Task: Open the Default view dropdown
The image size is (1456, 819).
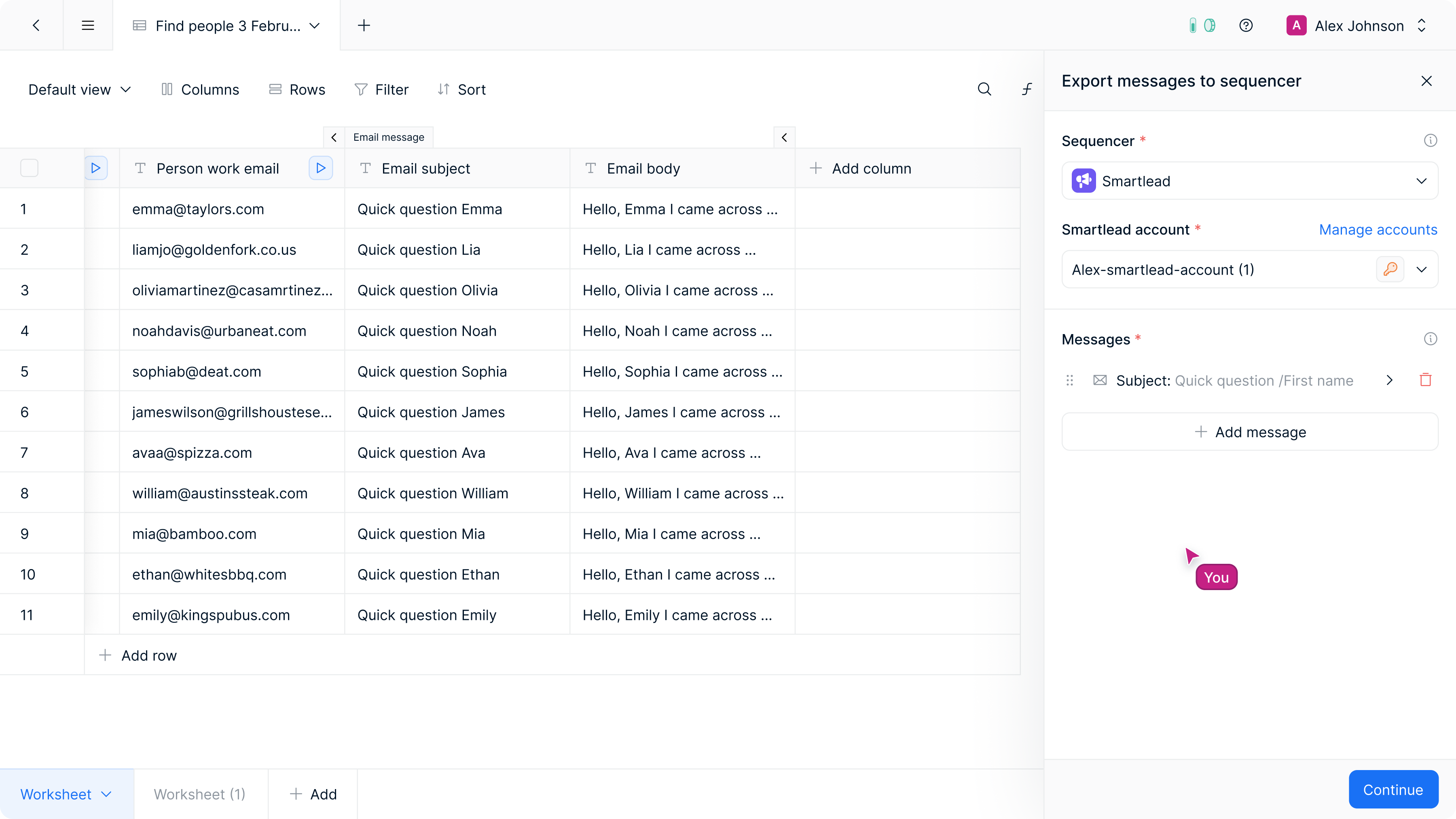Action: tap(80, 89)
